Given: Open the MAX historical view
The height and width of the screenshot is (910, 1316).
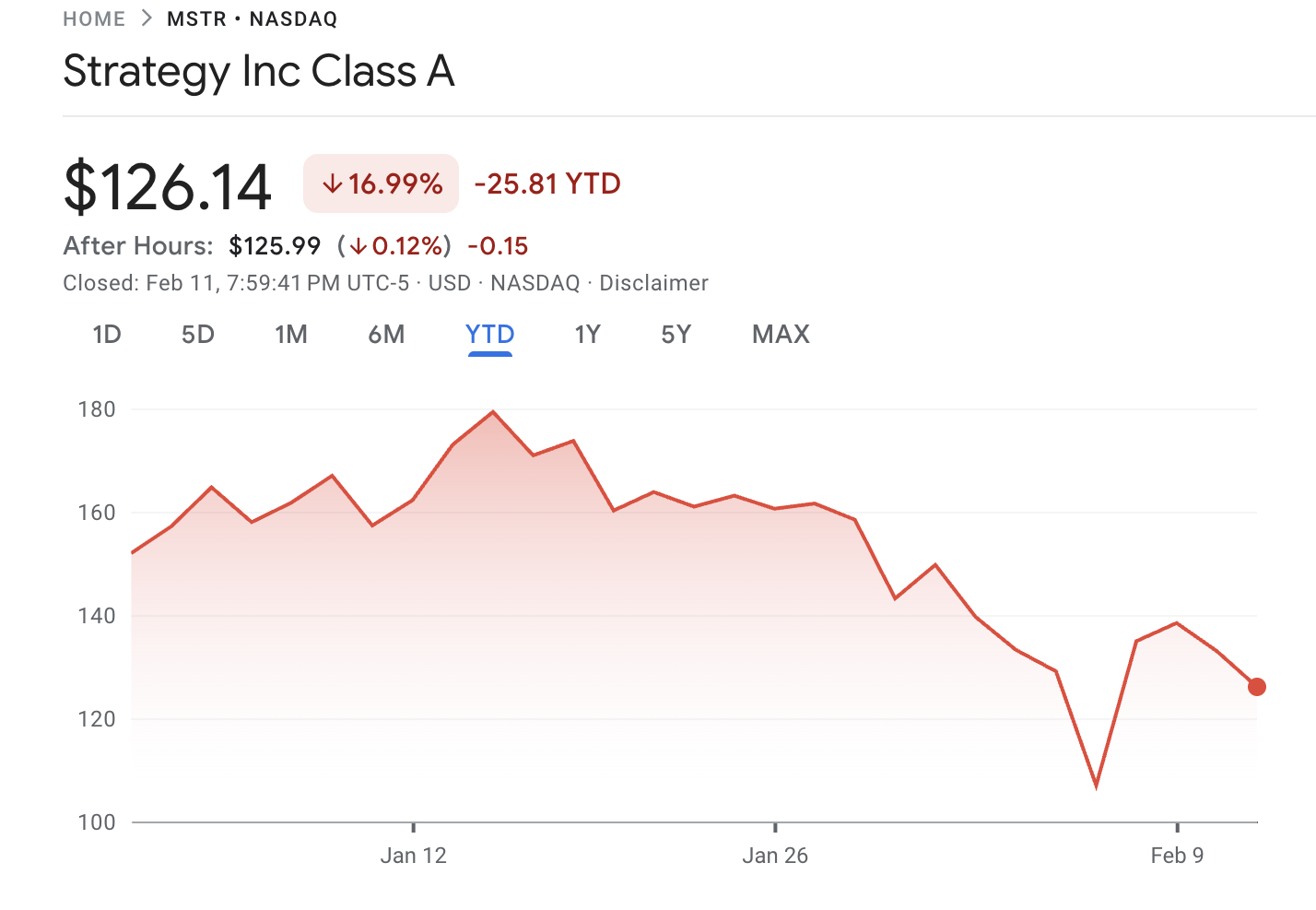Looking at the screenshot, I should point(780,335).
